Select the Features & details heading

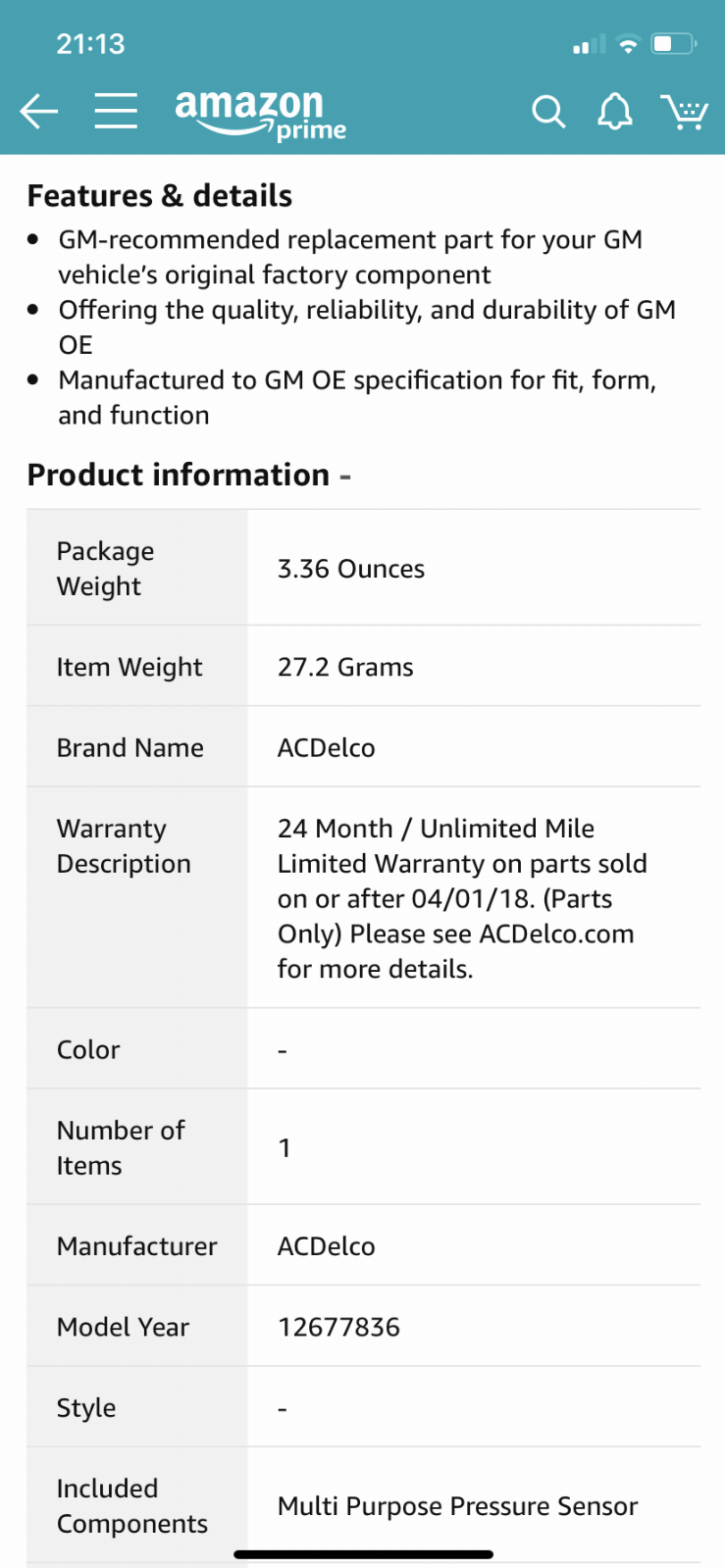coord(160,196)
